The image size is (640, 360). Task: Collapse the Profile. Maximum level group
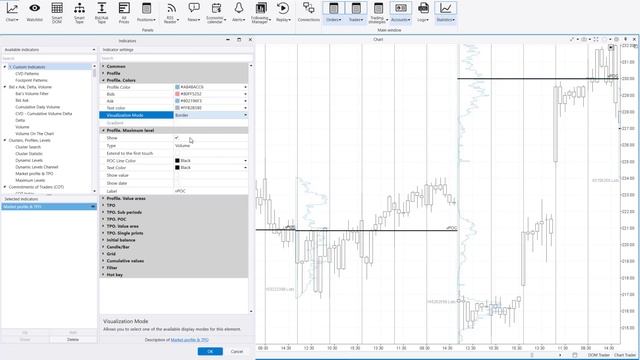tap(103, 130)
